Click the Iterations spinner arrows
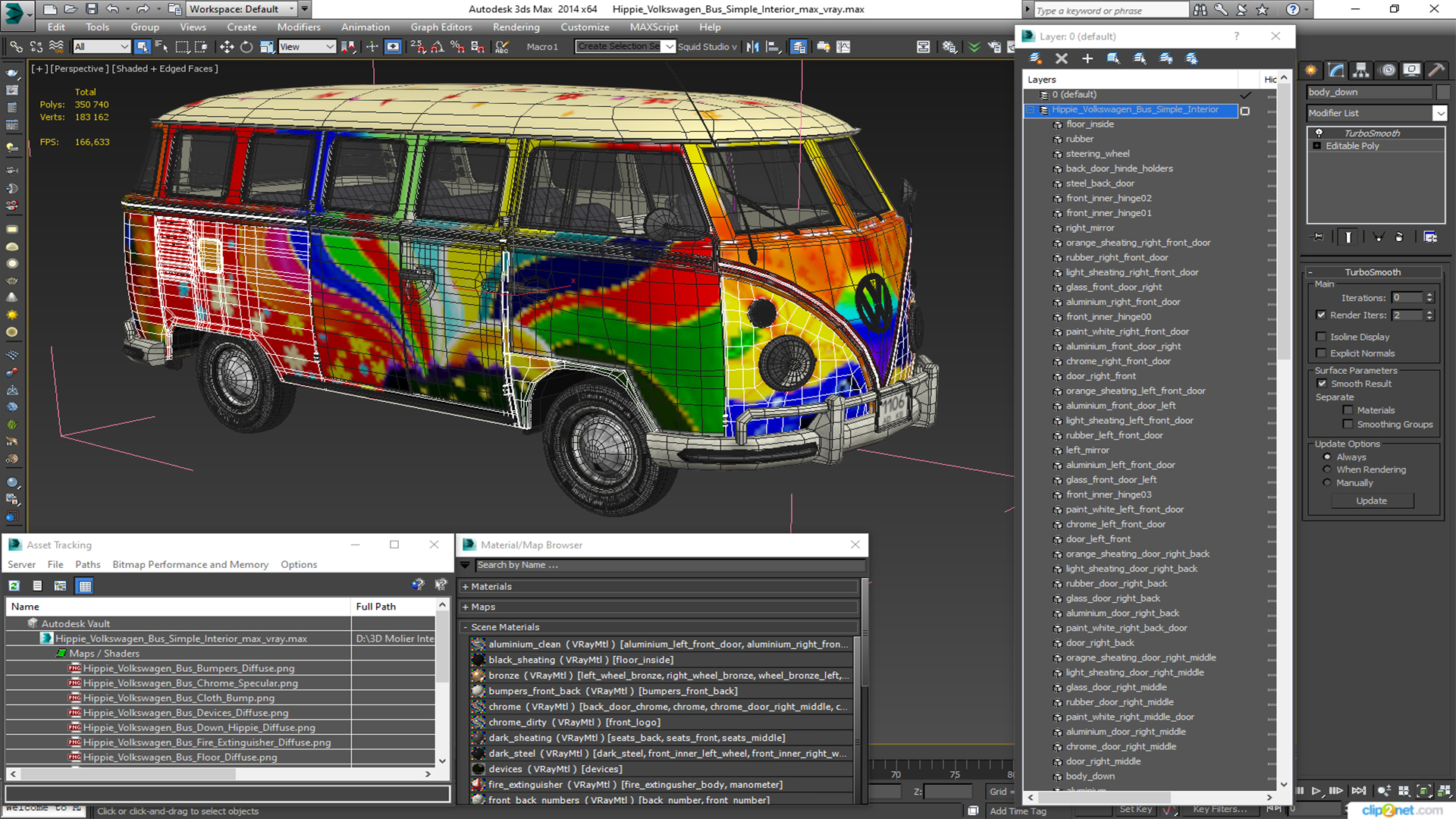This screenshot has height=819, width=1456. [1429, 298]
